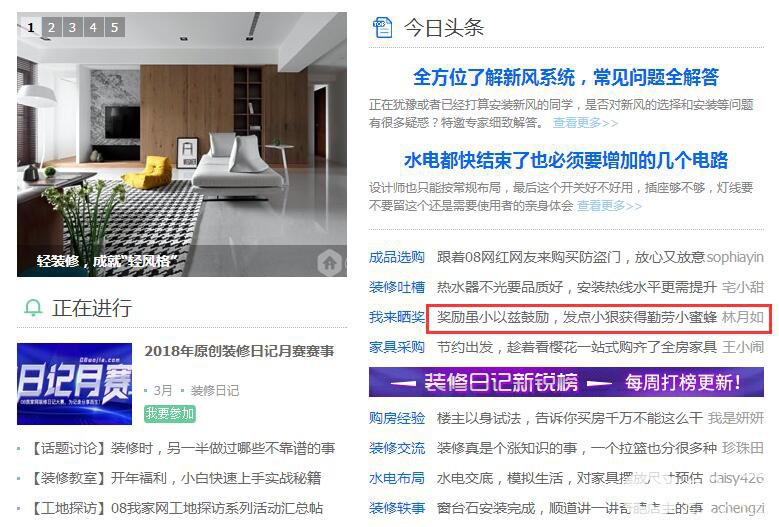Select slideshow slide number 4

pos(93,27)
